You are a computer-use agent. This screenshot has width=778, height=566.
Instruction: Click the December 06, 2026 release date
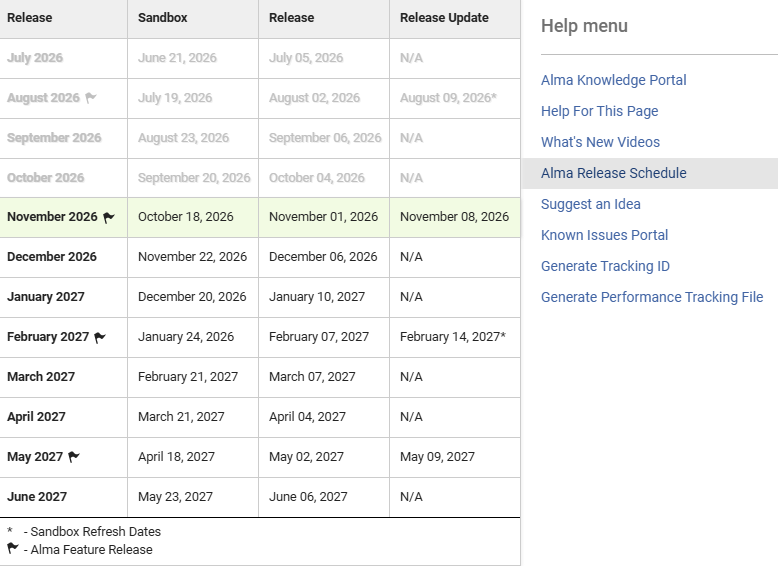pyautogui.click(x=323, y=257)
